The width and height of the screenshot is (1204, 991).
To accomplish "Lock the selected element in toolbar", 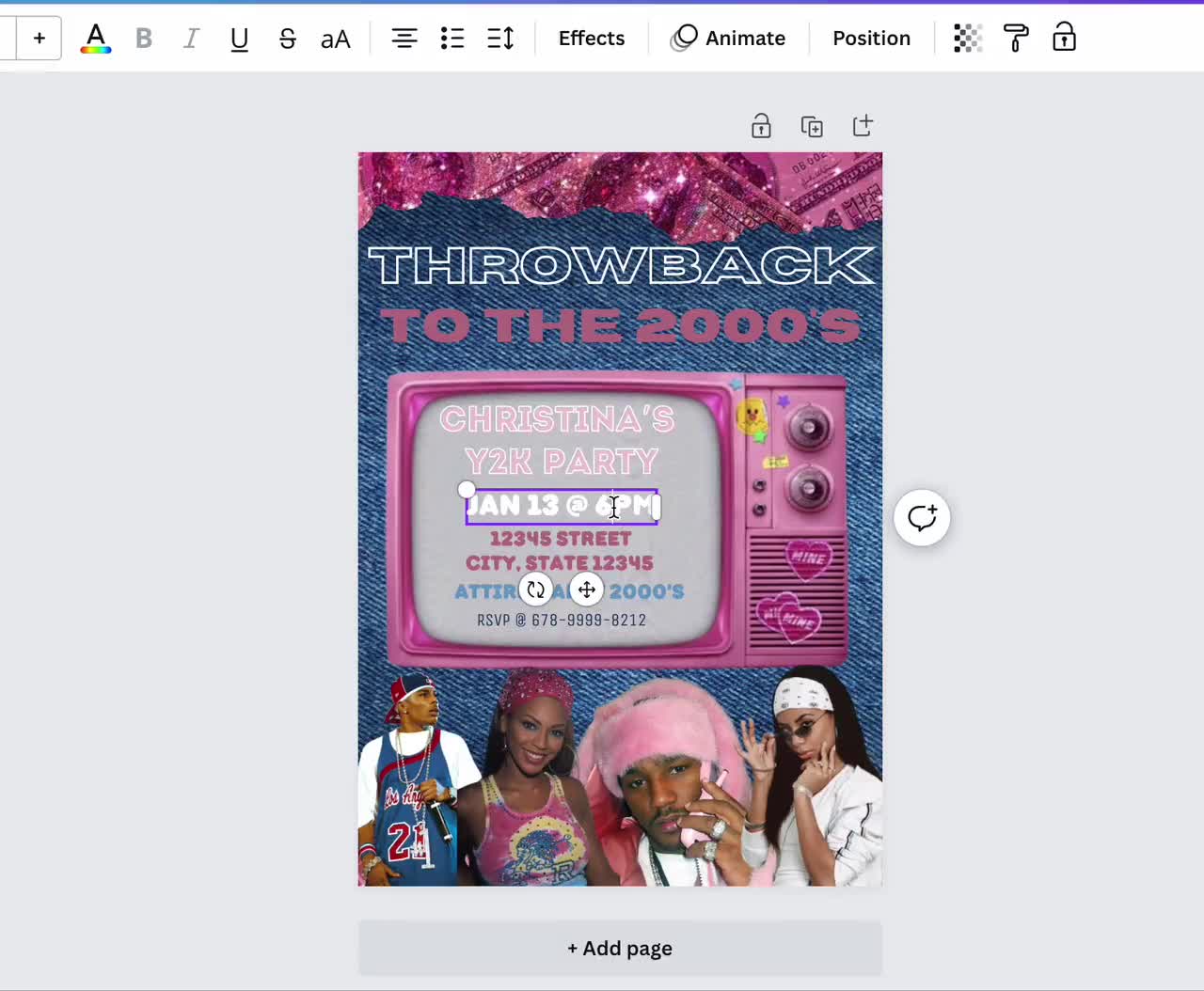I will click(1064, 39).
